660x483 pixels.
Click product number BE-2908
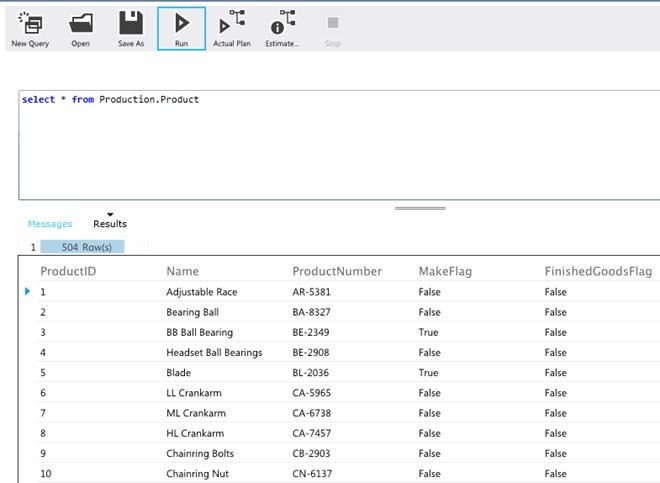click(311, 352)
